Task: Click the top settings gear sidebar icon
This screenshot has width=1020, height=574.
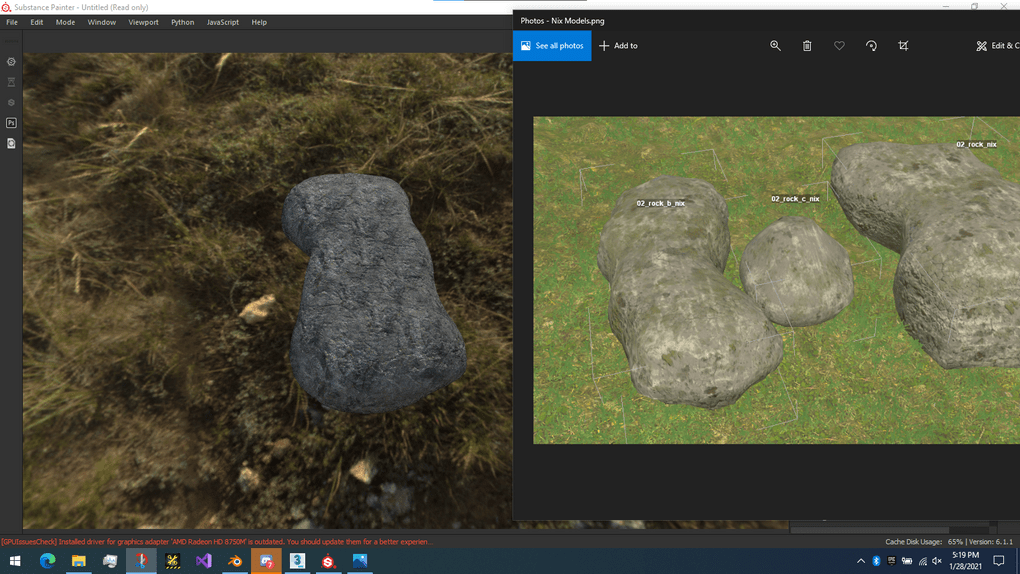Action: (11, 62)
